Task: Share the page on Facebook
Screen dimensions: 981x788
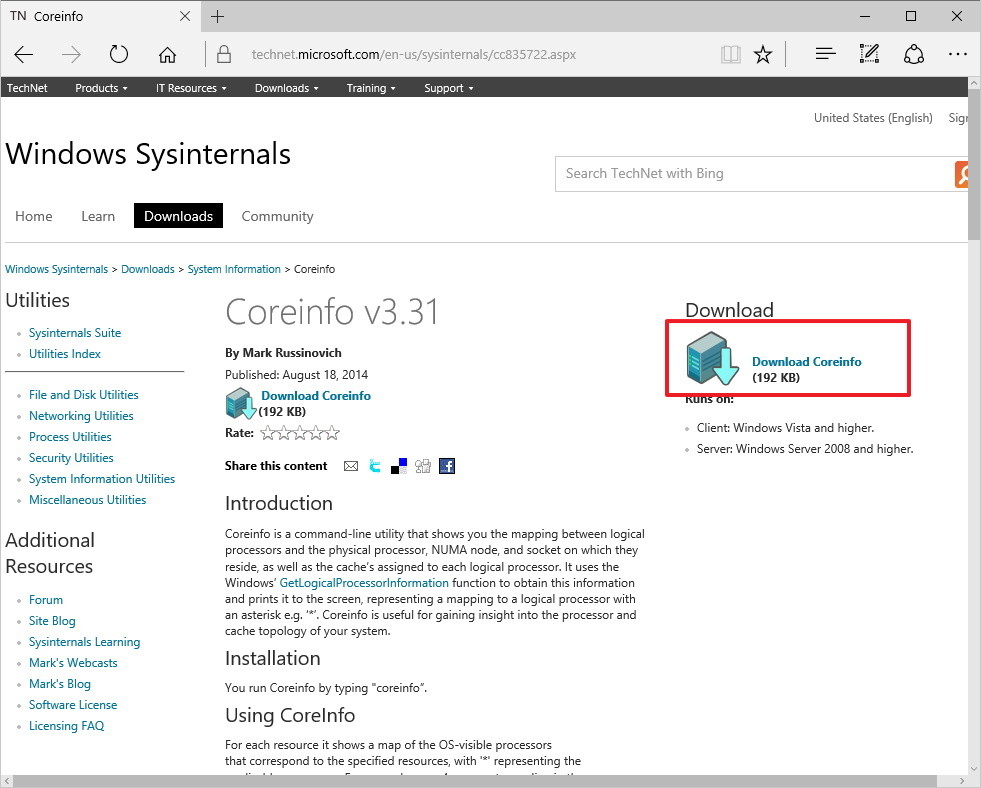Action: click(x=447, y=465)
